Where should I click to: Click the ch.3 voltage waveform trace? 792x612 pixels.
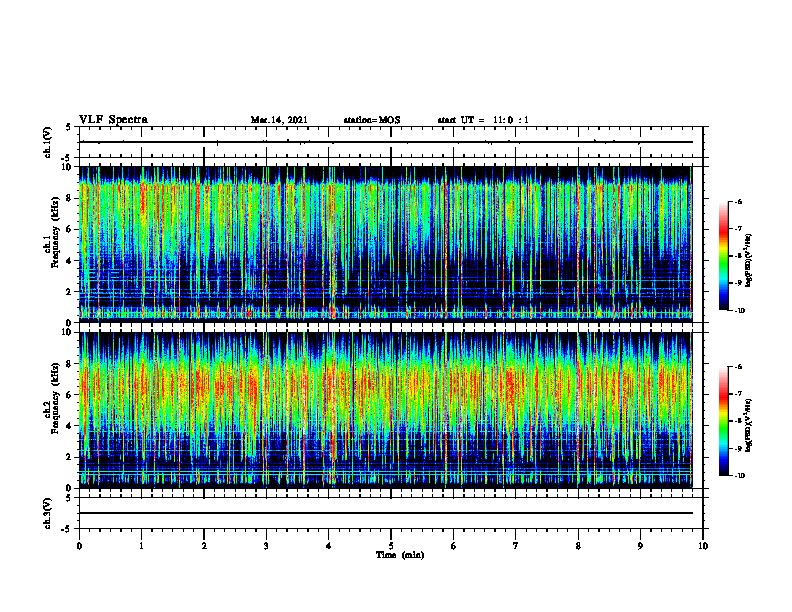tap(385, 513)
